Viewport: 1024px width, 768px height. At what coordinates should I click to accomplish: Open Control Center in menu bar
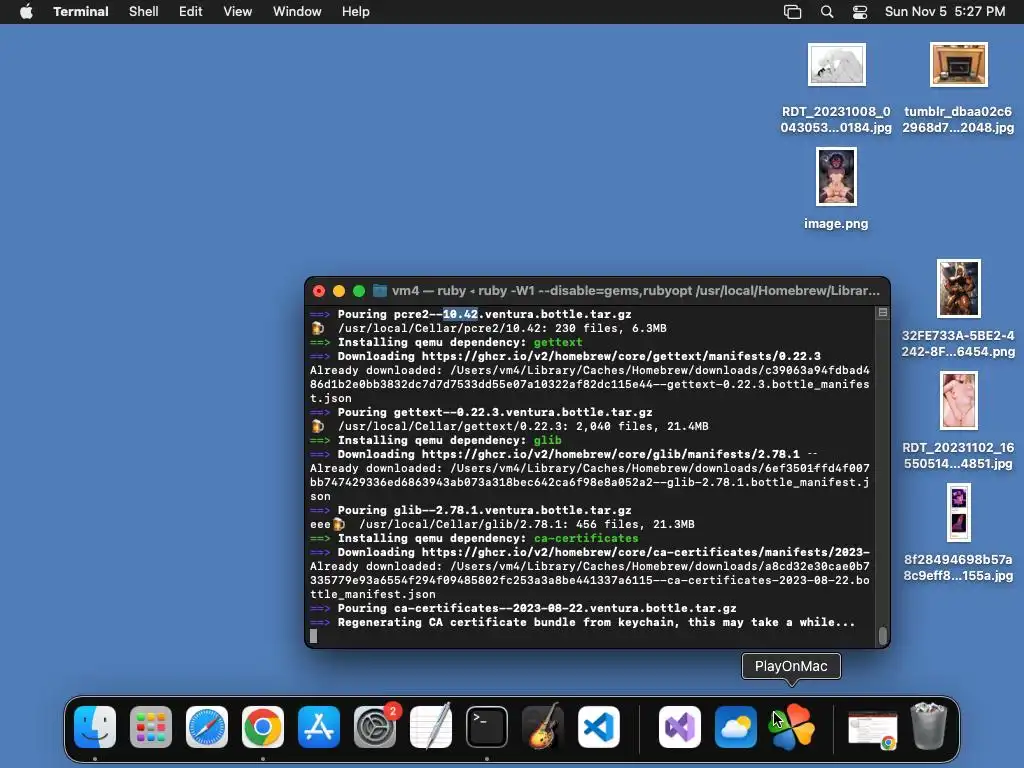point(860,12)
